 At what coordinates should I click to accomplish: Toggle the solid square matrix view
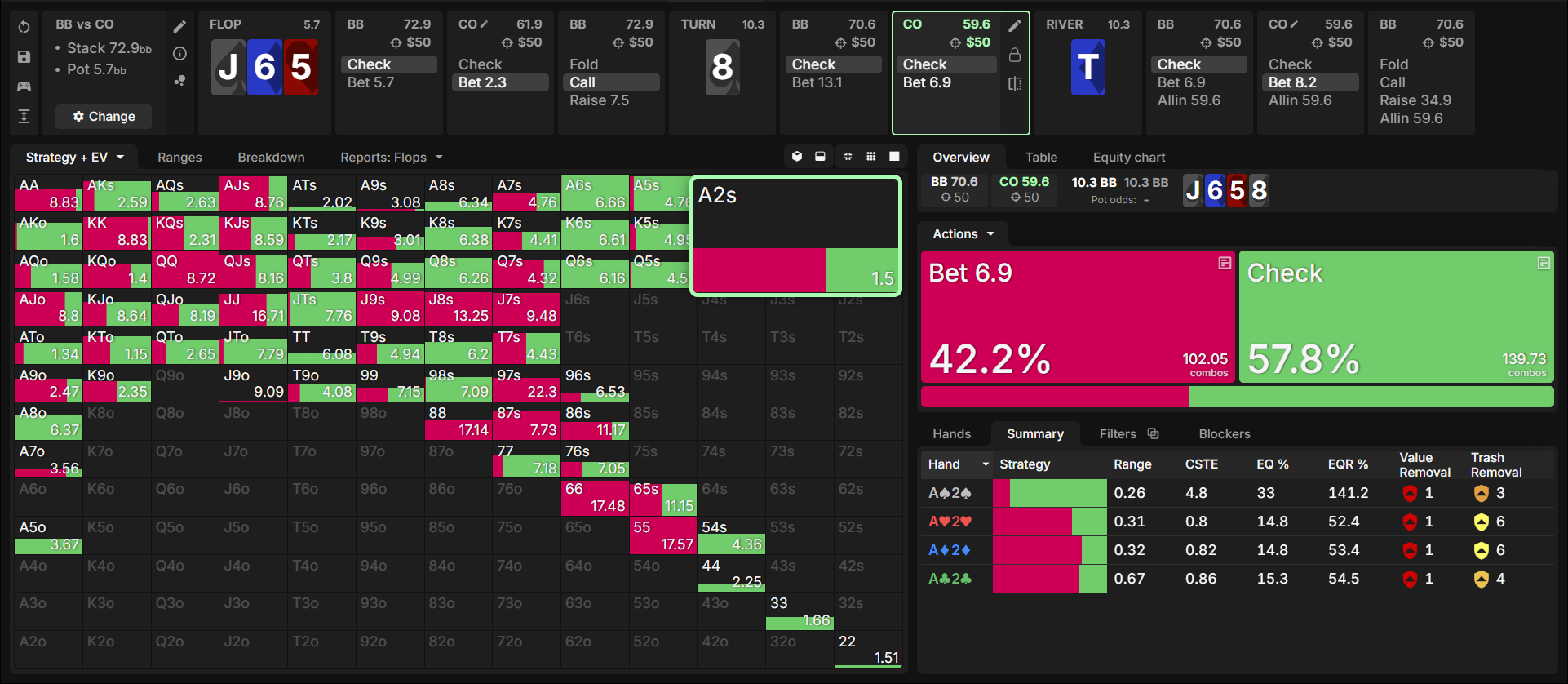pos(894,157)
